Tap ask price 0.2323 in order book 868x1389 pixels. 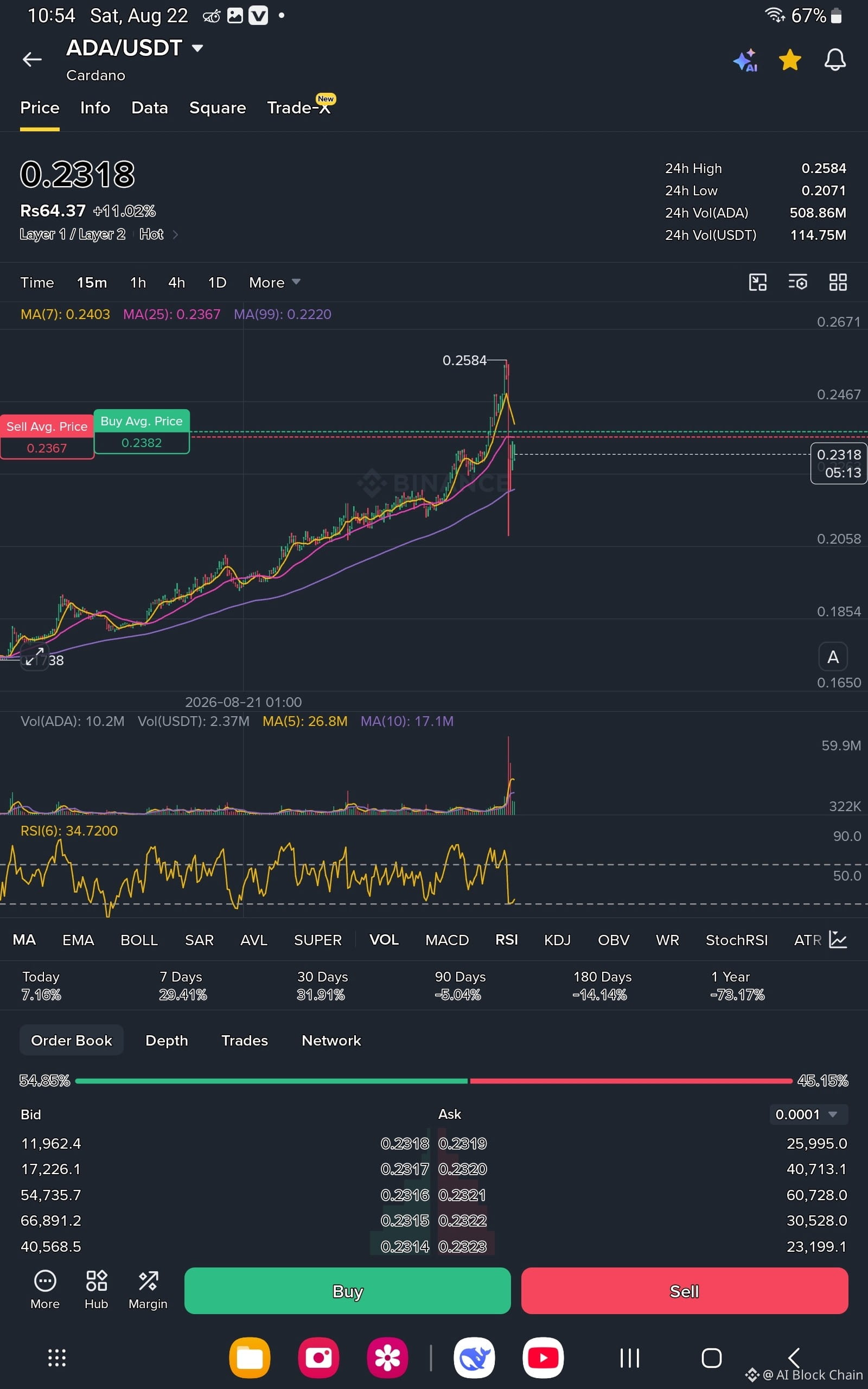point(462,1247)
